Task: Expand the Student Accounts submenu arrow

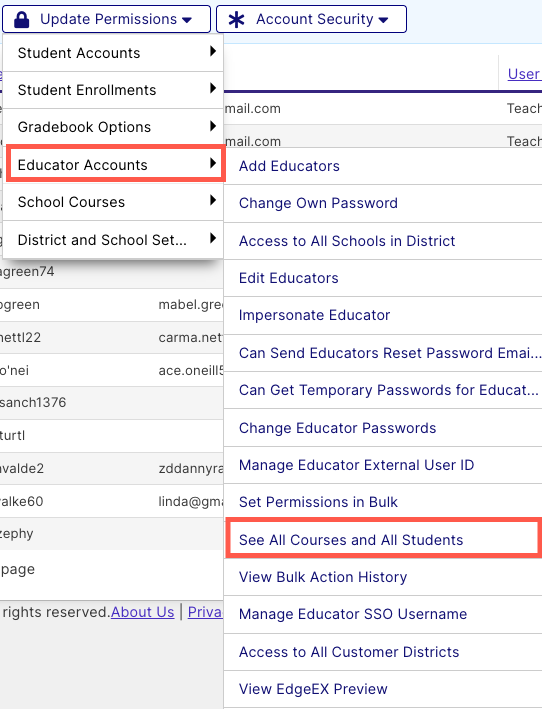Action: pos(213,52)
